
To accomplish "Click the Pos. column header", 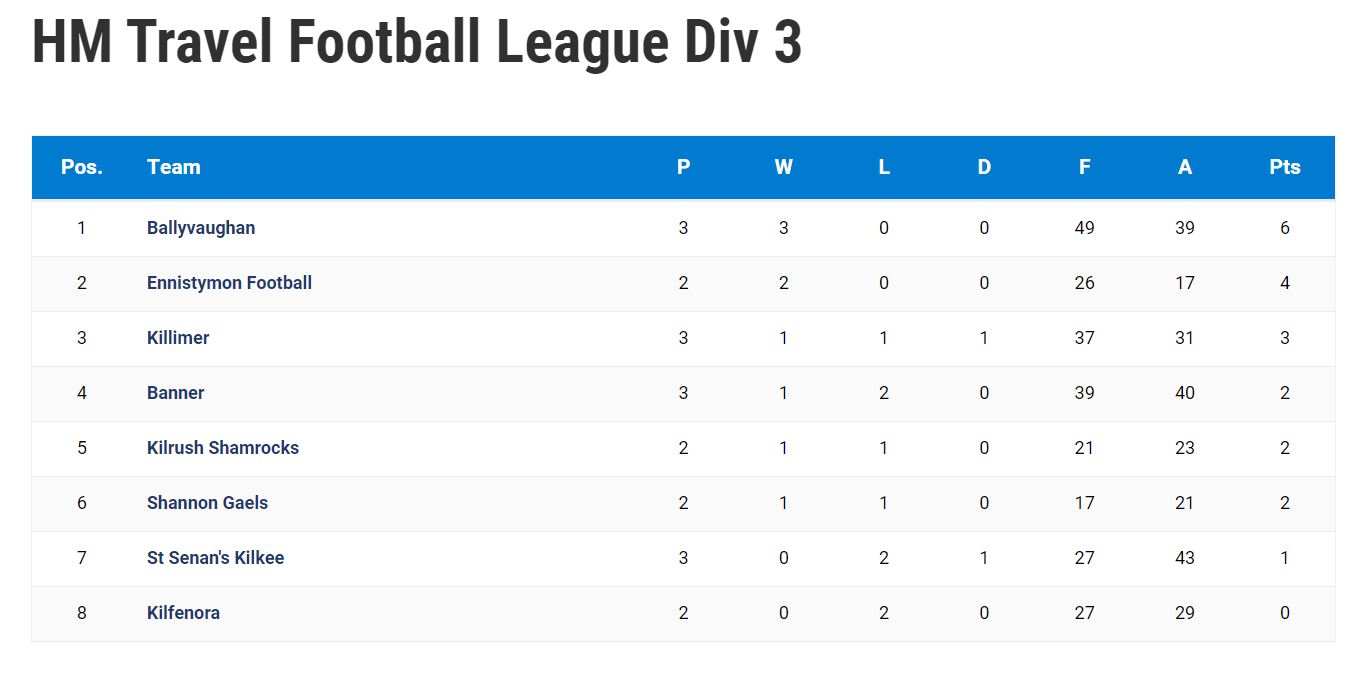I will [82, 167].
